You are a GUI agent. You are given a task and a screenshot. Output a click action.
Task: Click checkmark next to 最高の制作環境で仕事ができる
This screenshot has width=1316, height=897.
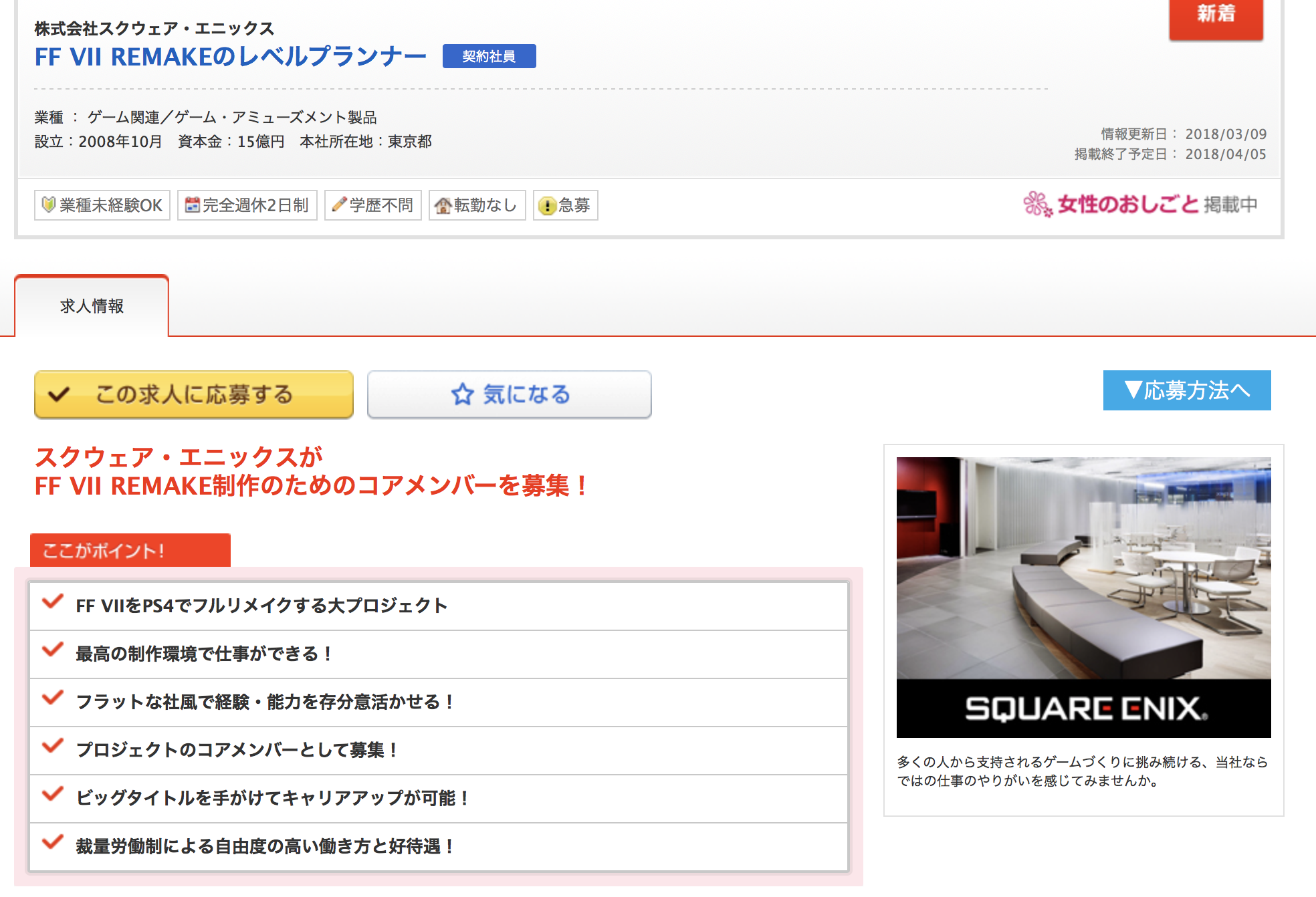53,650
